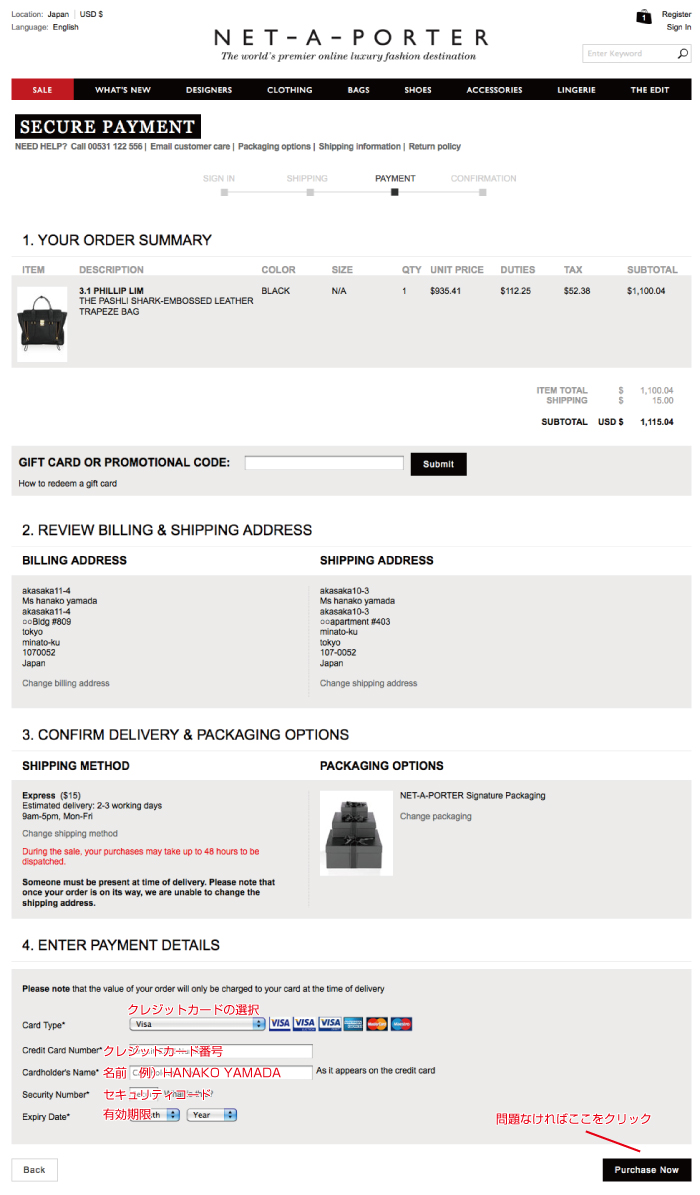Viewport: 700px width, 1195px height.
Task: Click the Trapeze bag product thumbnail
Action: (x=42, y=324)
